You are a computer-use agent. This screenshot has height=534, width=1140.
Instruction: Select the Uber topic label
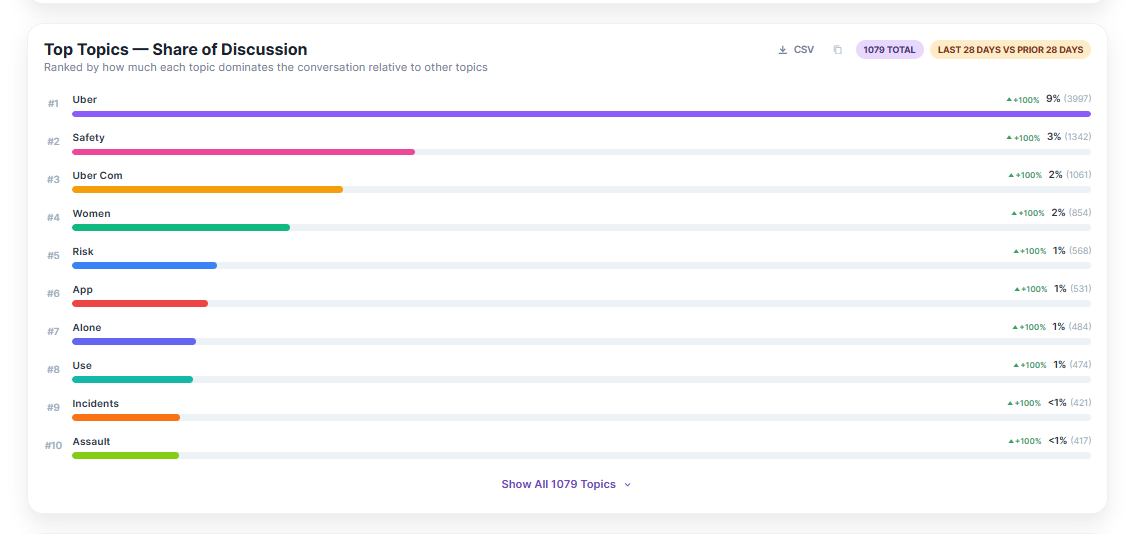(84, 100)
